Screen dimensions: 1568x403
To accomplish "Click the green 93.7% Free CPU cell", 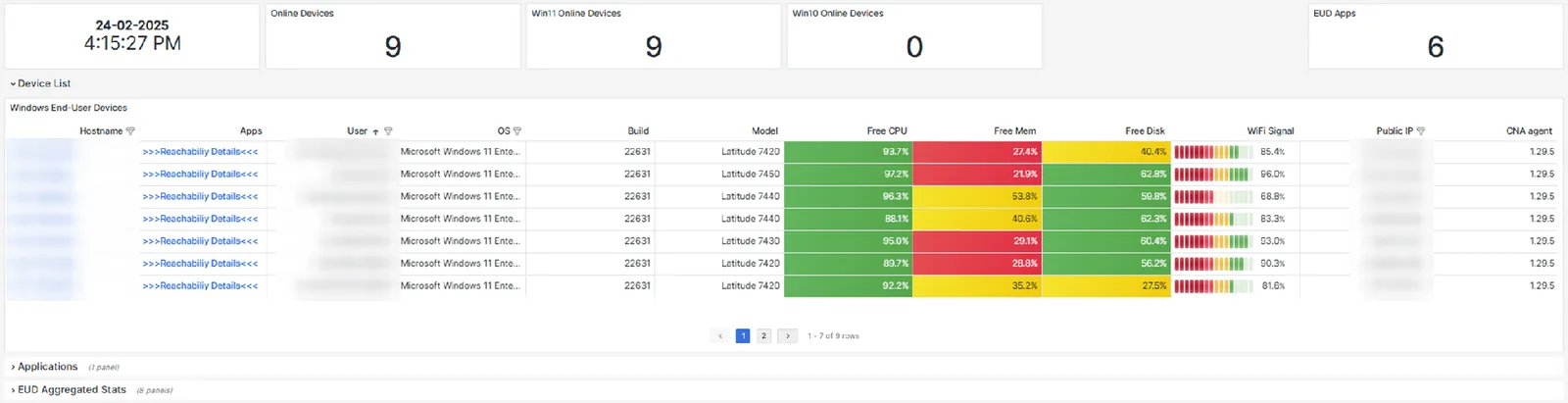I will point(849,152).
